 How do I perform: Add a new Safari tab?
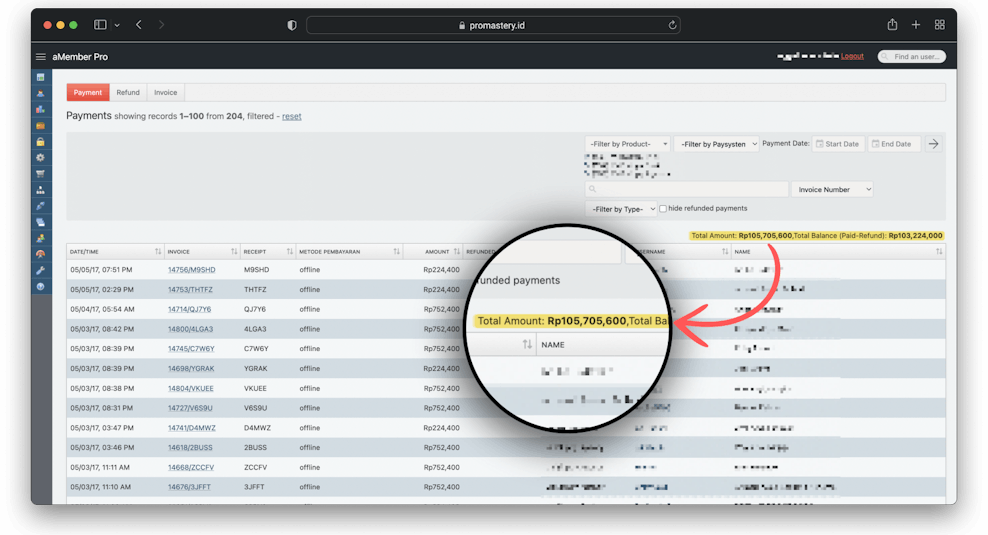[916, 25]
